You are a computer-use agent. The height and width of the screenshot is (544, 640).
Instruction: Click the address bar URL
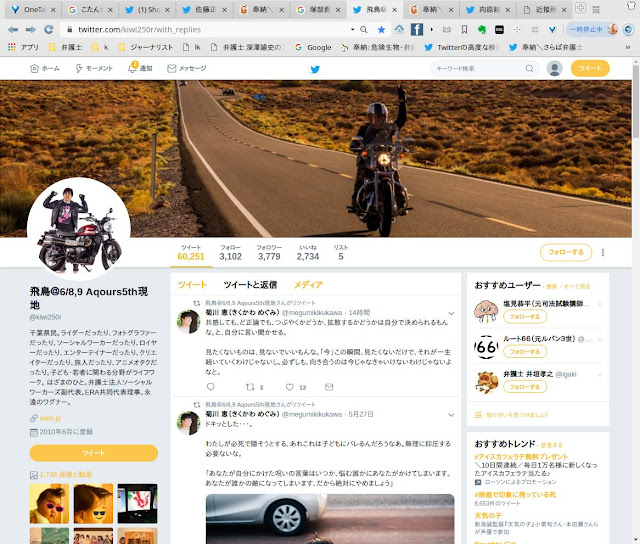139,29
